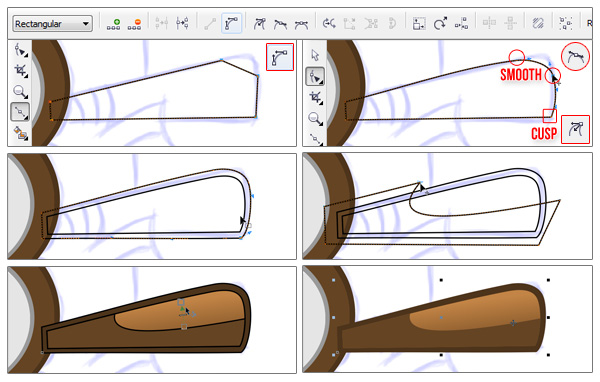Select Freehand tool at bottom of second panel toolbox
Screen dimensions: 600x382
pyautogui.click(x=315, y=139)
